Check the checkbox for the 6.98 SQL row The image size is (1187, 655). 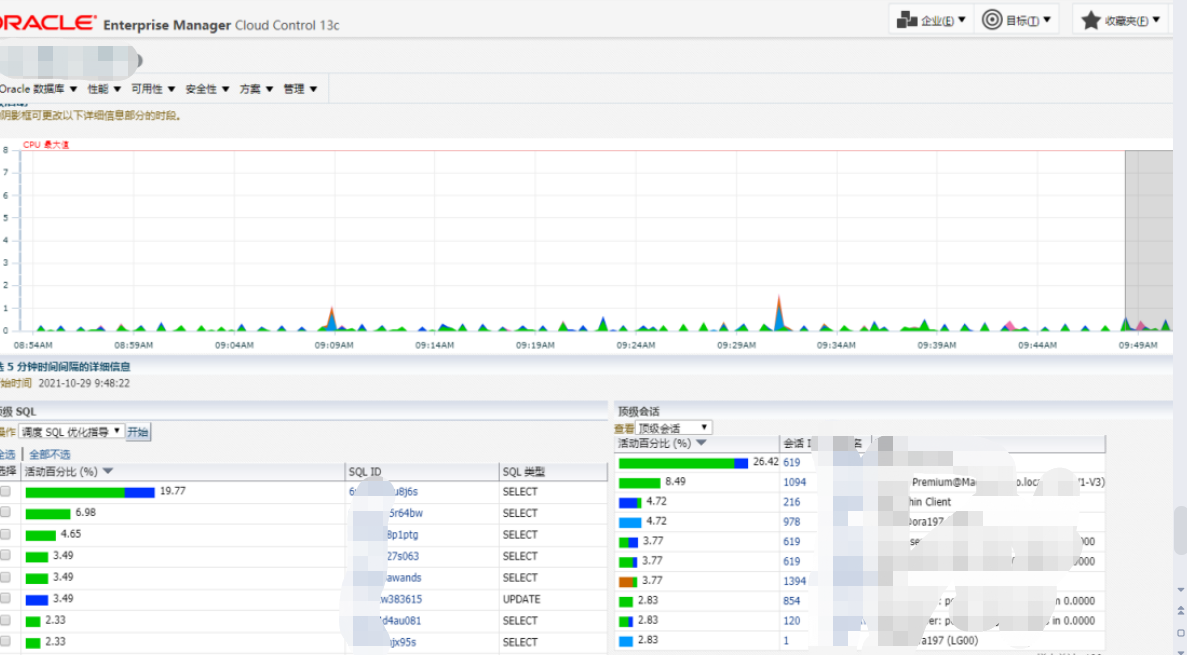[x=7, y=512]
